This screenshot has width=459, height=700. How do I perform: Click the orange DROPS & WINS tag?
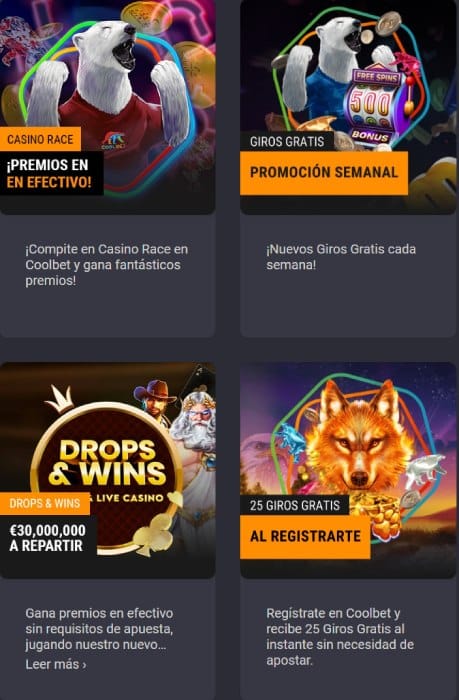click(45, 503)
